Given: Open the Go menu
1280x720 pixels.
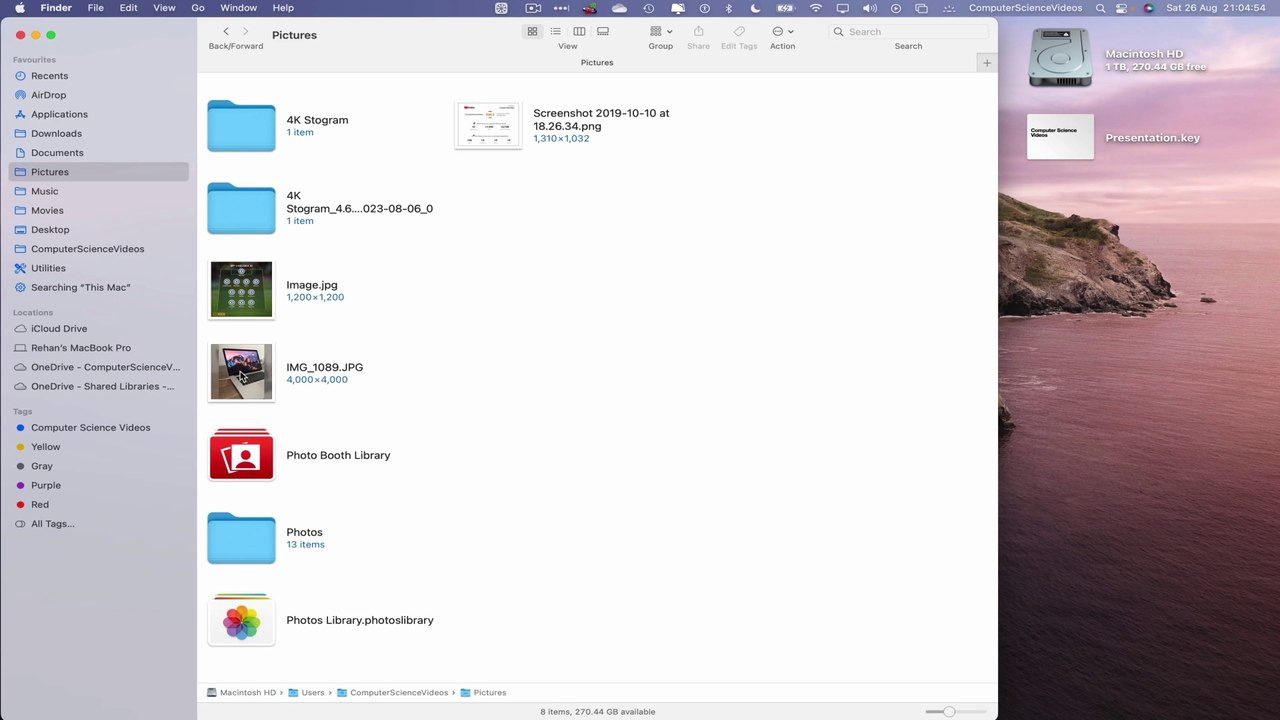Looking at the screenshot, I should point(198,8).
